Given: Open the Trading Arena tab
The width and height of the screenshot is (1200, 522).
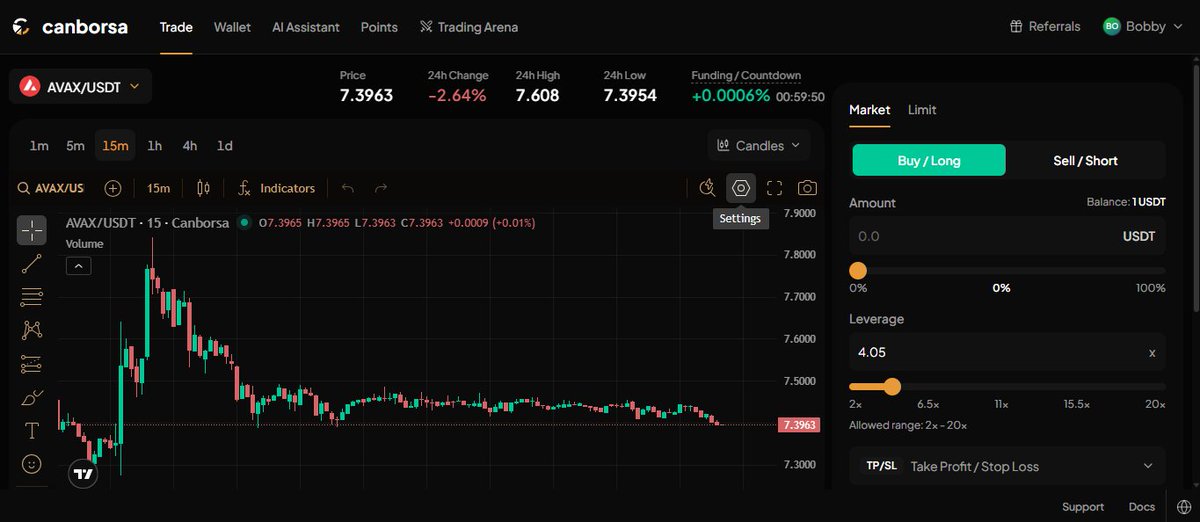Looking at the screenshot, I should click(x=469, y=27).
